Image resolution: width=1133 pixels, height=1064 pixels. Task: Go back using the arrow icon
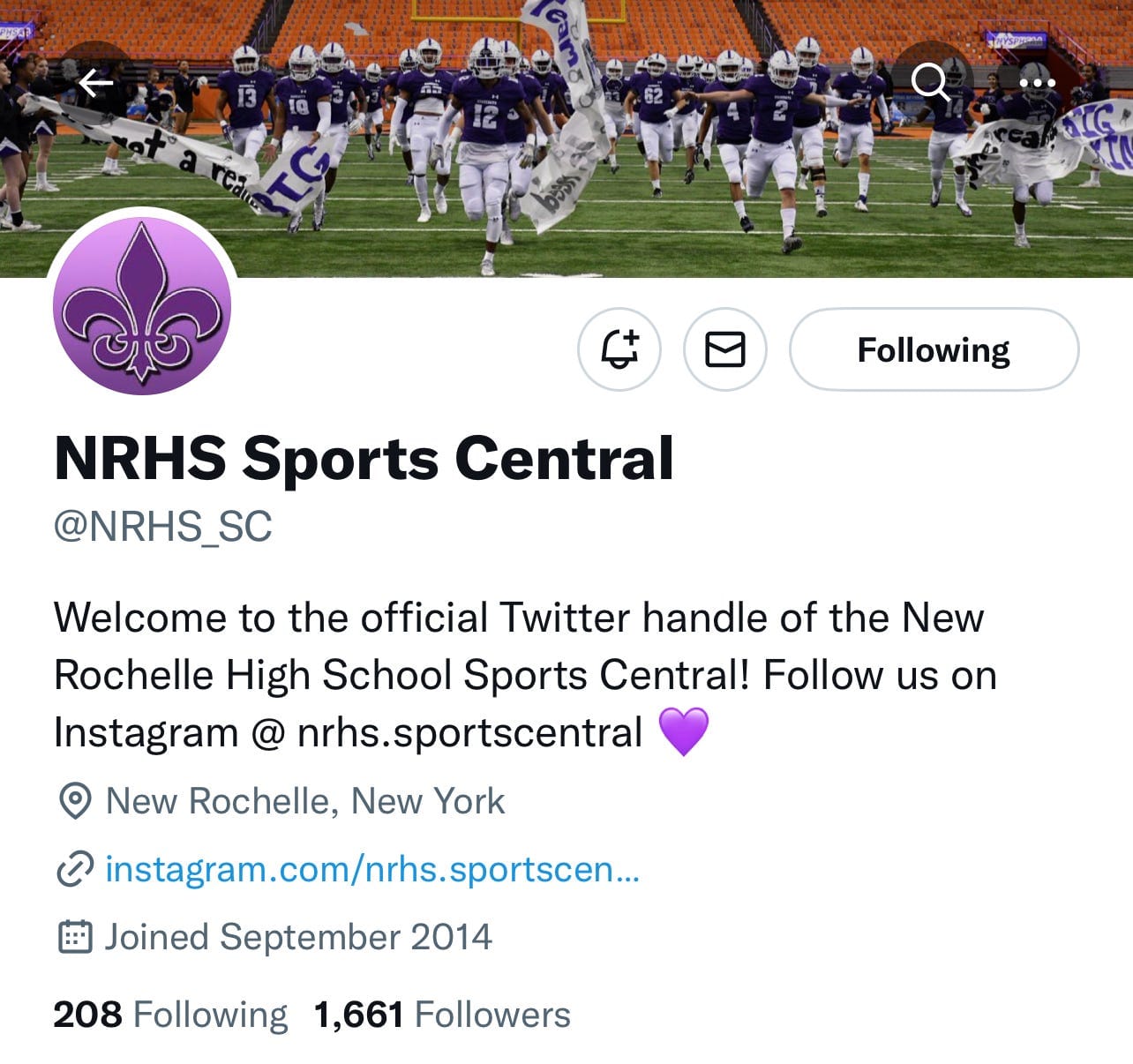coord(96,83)
